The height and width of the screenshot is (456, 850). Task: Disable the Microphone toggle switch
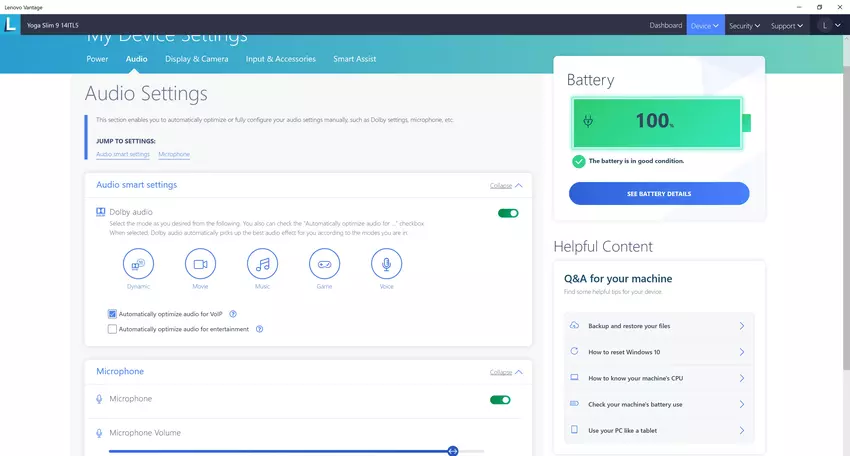pyautogui.click(x=500, y=400)
